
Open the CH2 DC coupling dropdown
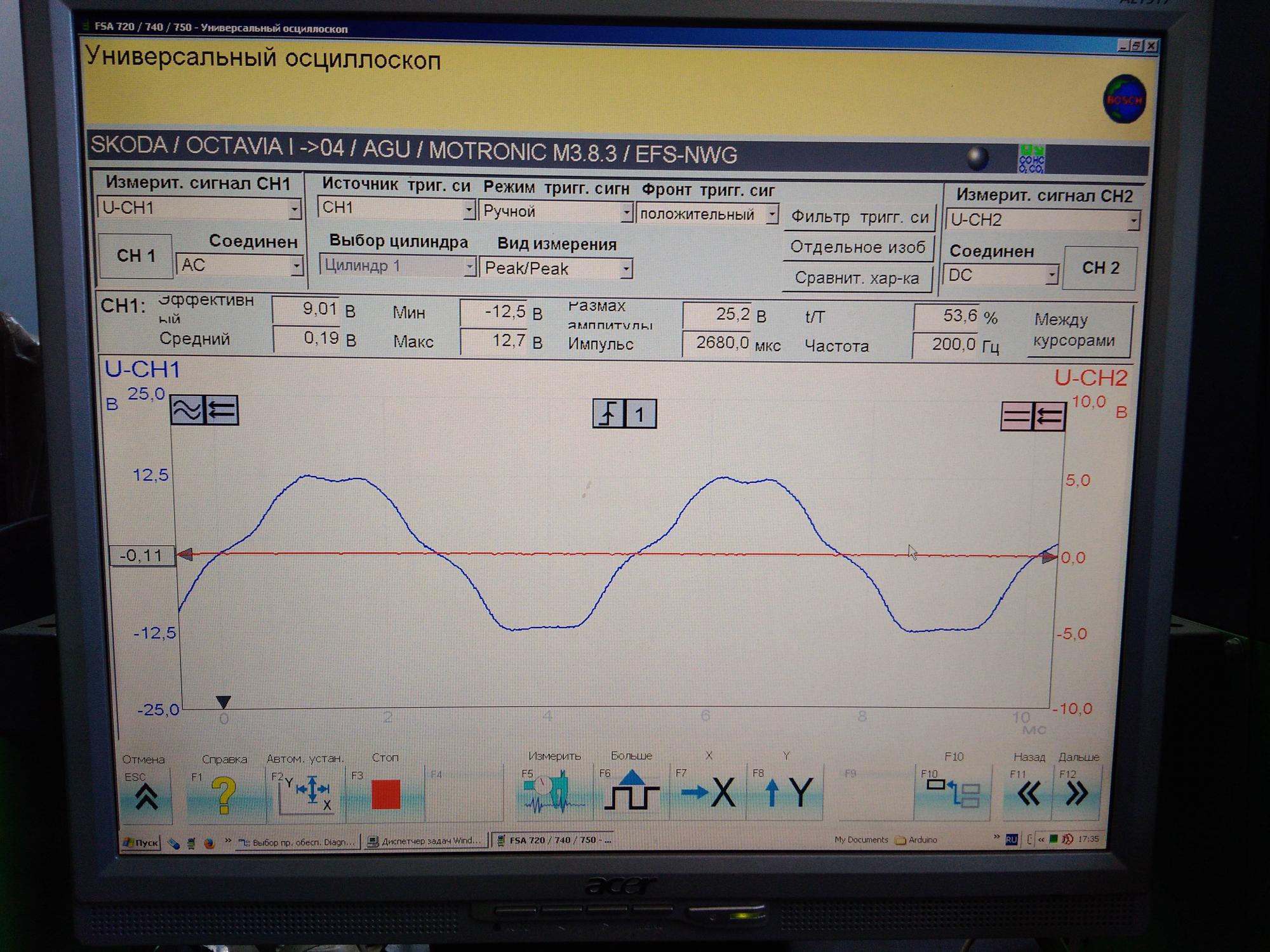point(1000,275)
